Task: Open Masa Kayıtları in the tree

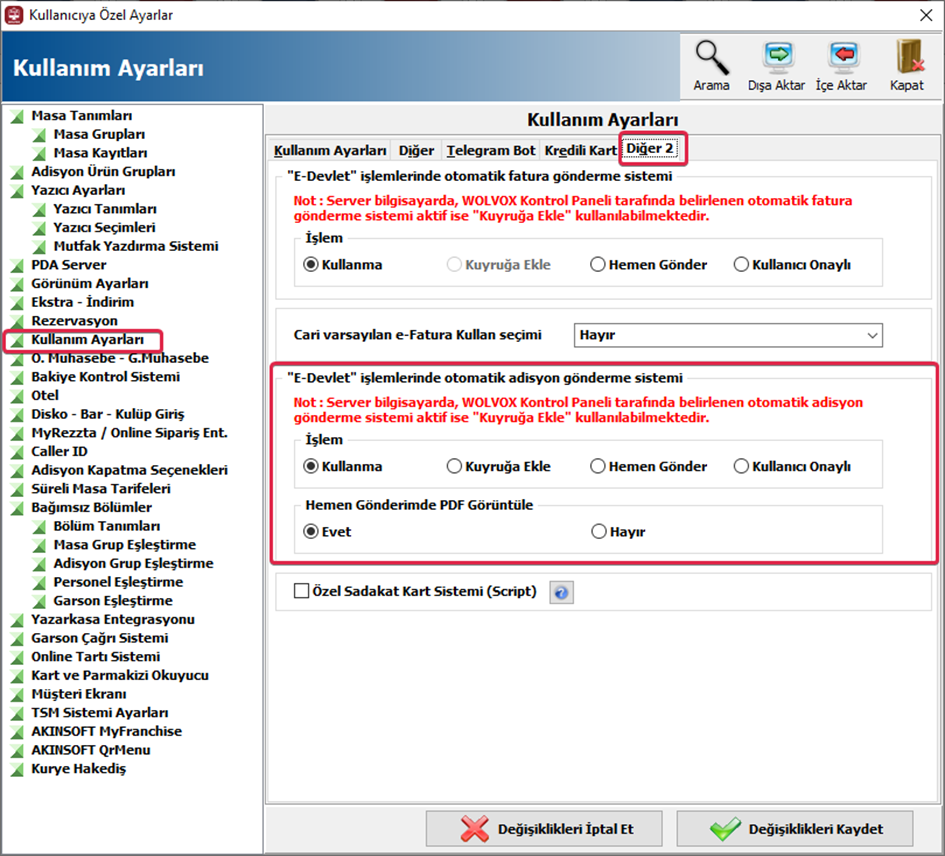Action: click(x=101, y=153)
